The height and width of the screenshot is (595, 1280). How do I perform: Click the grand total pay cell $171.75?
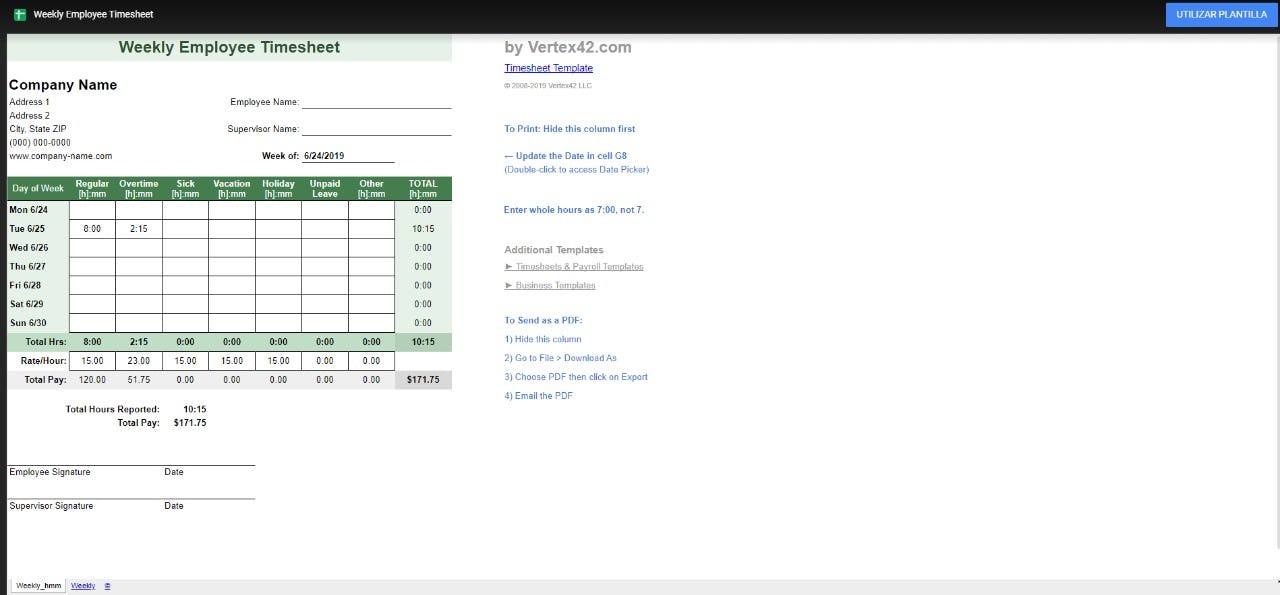point(423,380)
